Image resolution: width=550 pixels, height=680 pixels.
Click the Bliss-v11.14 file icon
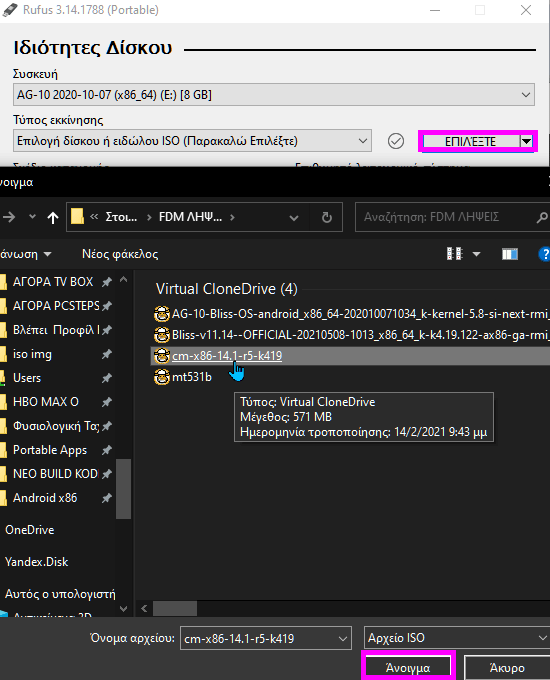pyautogui.click(x=162, y=335)
